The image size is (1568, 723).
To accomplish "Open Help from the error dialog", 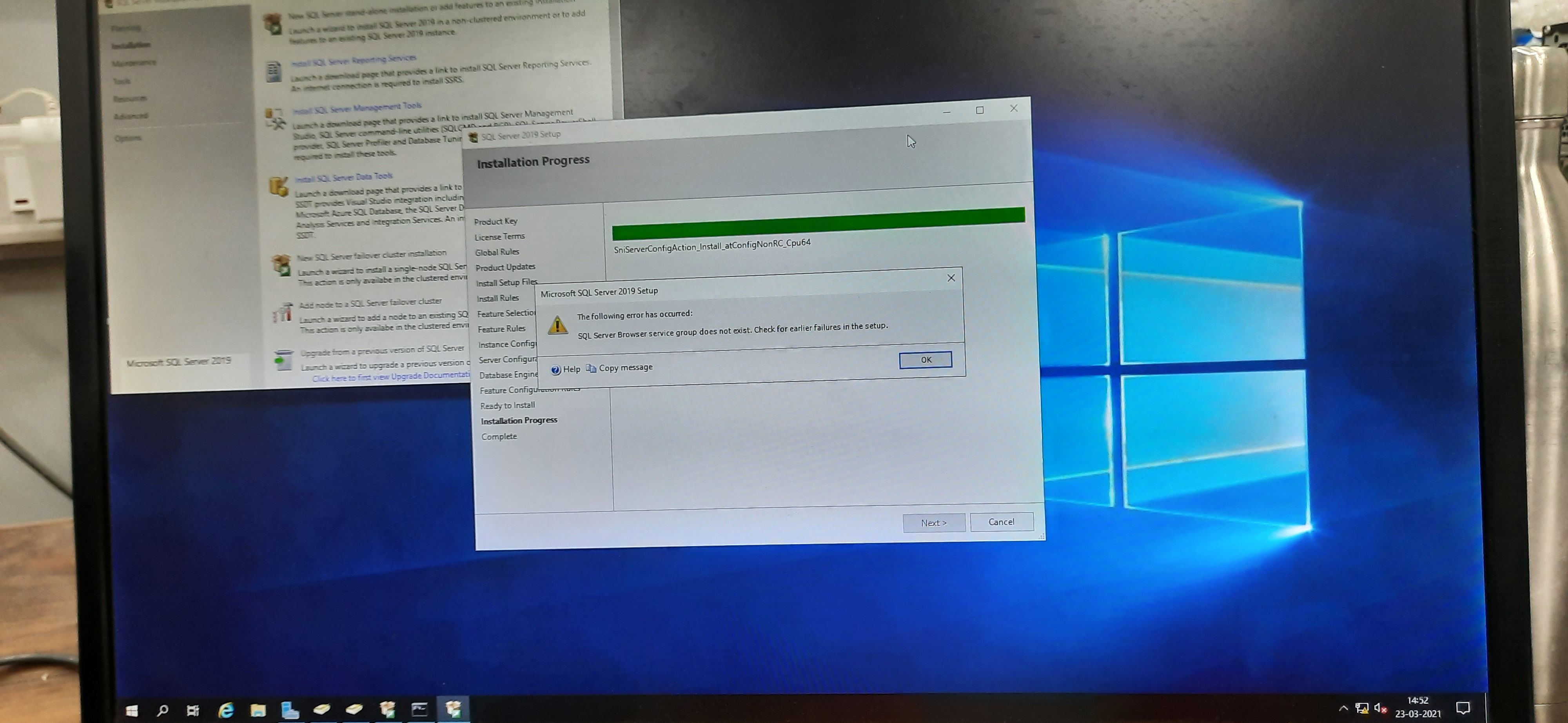I will (x=566, y=369).
